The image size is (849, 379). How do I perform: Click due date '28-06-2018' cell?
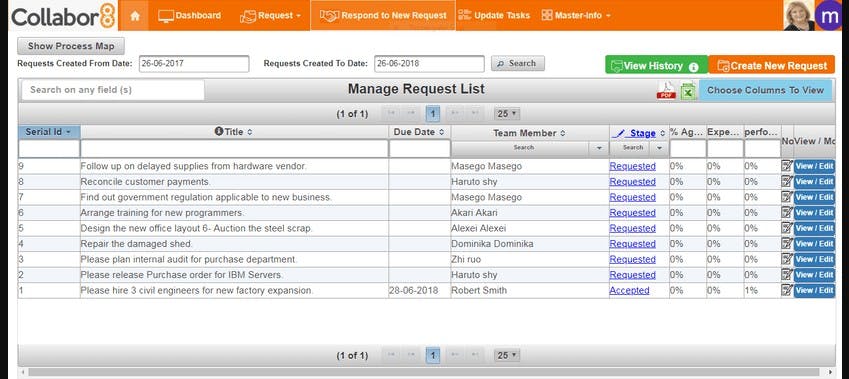click(419, 290)
